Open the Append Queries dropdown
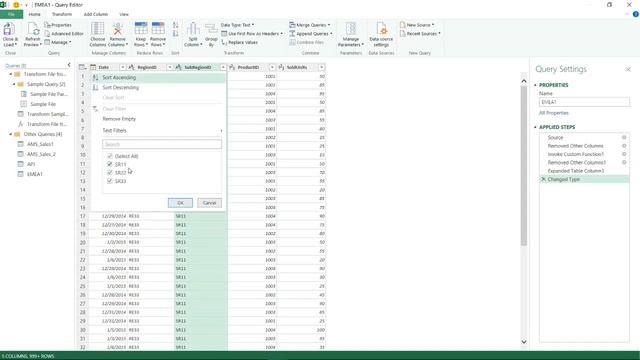This screenshot has width=640, height=360. coord(311,33)
